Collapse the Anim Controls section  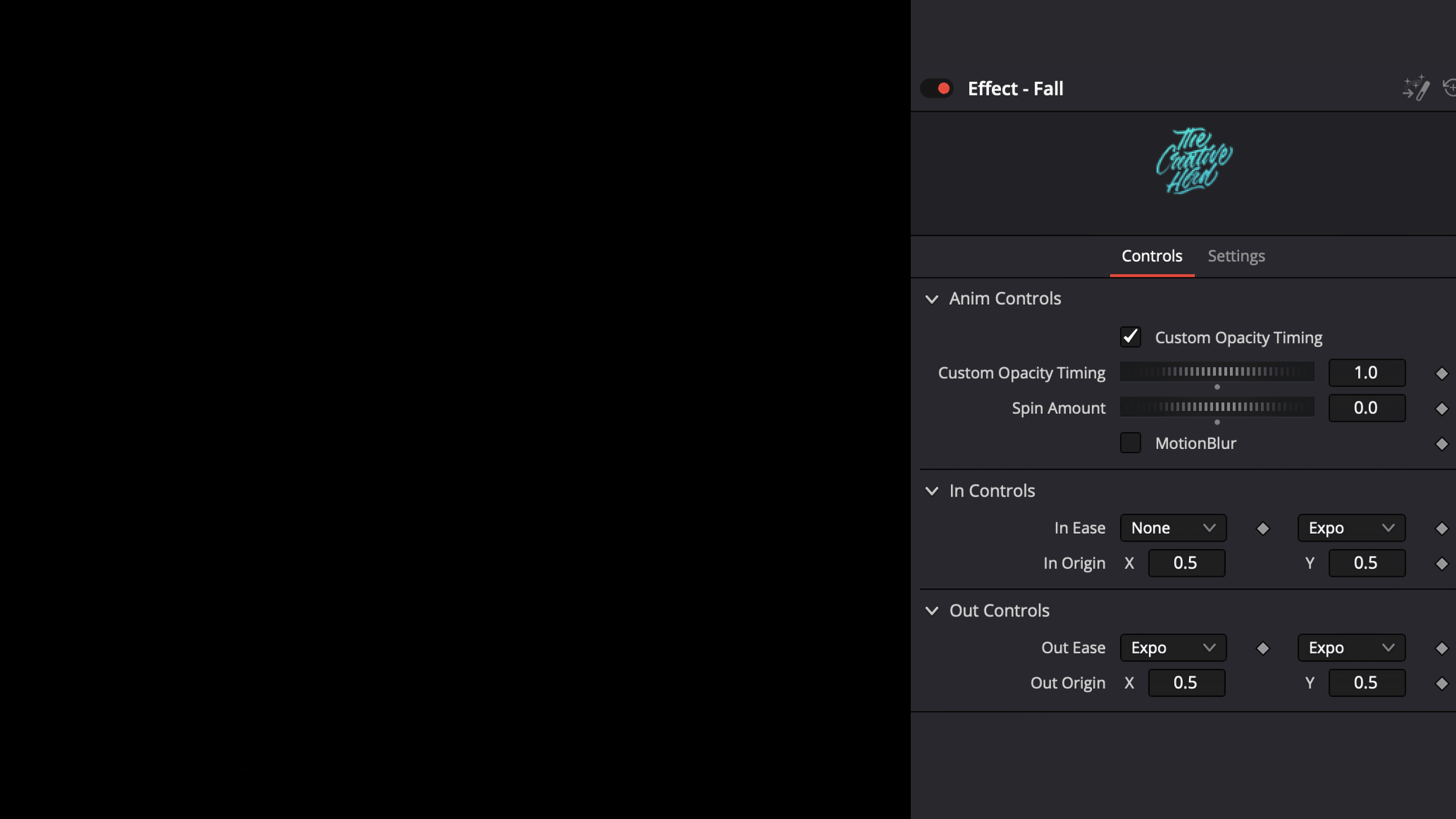pos(932,299)
